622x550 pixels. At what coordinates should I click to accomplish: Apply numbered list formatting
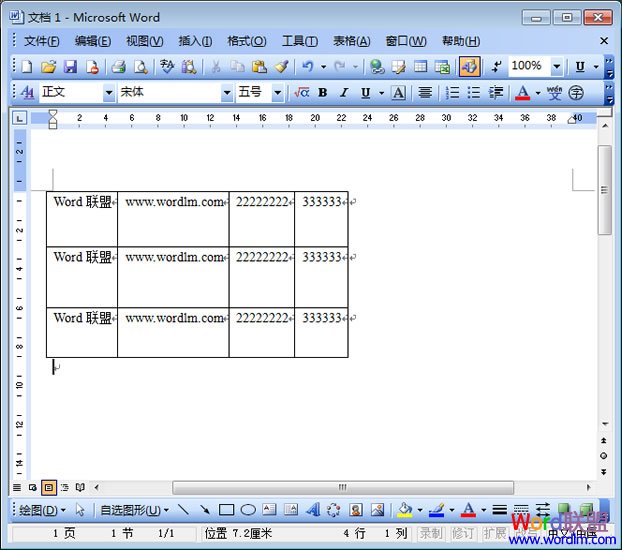452,92
